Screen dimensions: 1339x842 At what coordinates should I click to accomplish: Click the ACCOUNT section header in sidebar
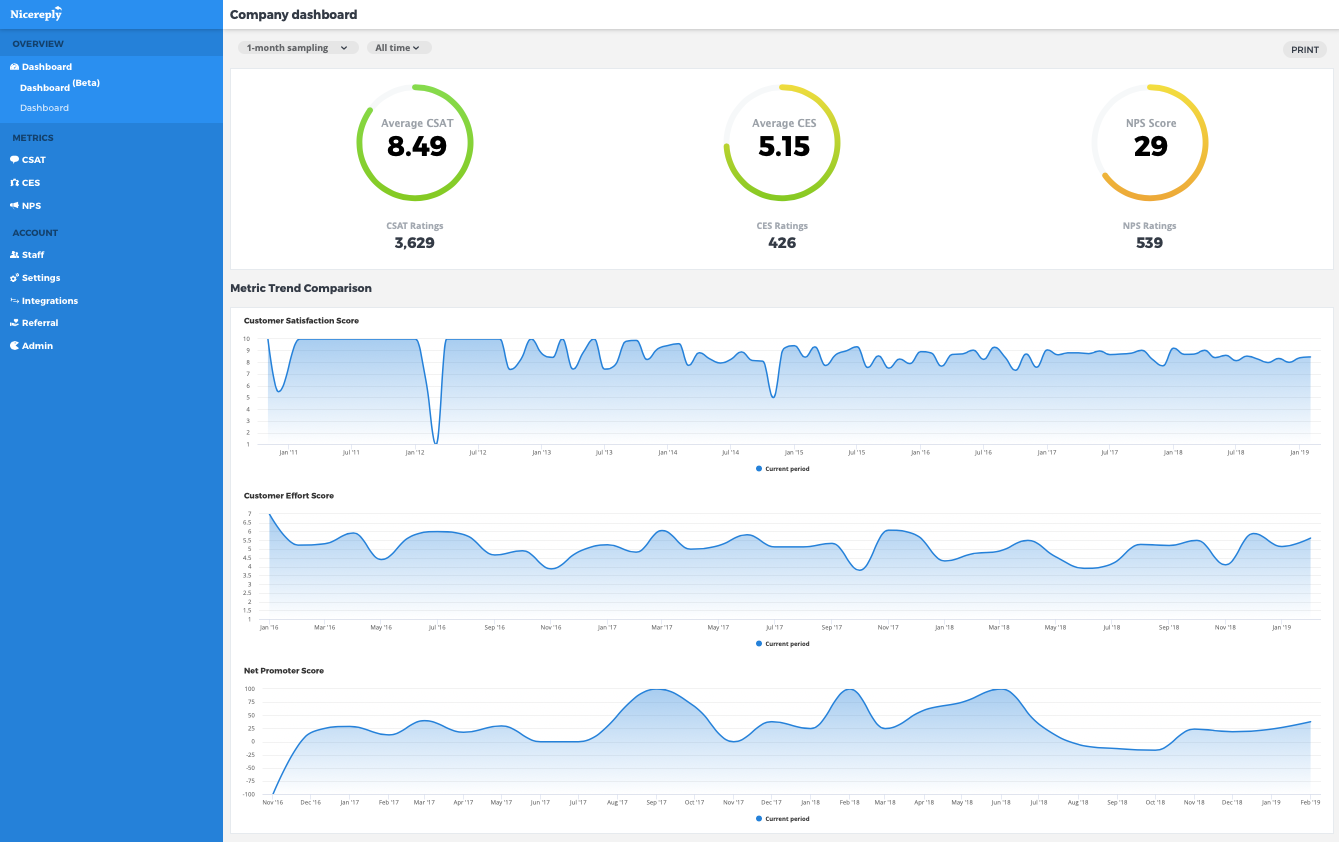(35, 233)
